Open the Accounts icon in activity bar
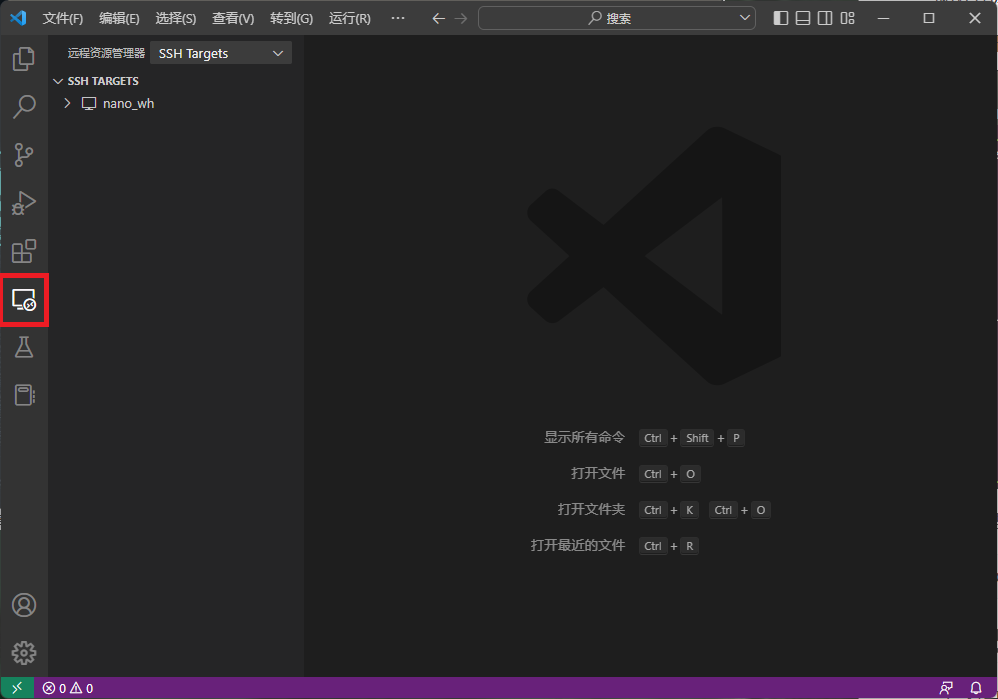The width and height of the screenshot is (998, 699). pos(24,605)
